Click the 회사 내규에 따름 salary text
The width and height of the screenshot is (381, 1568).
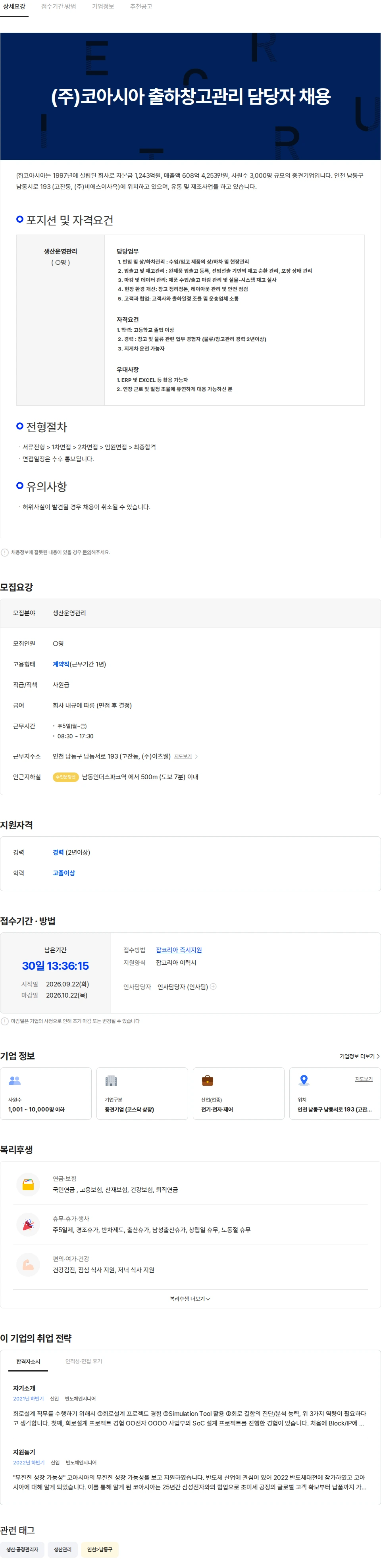click(92, 705)
